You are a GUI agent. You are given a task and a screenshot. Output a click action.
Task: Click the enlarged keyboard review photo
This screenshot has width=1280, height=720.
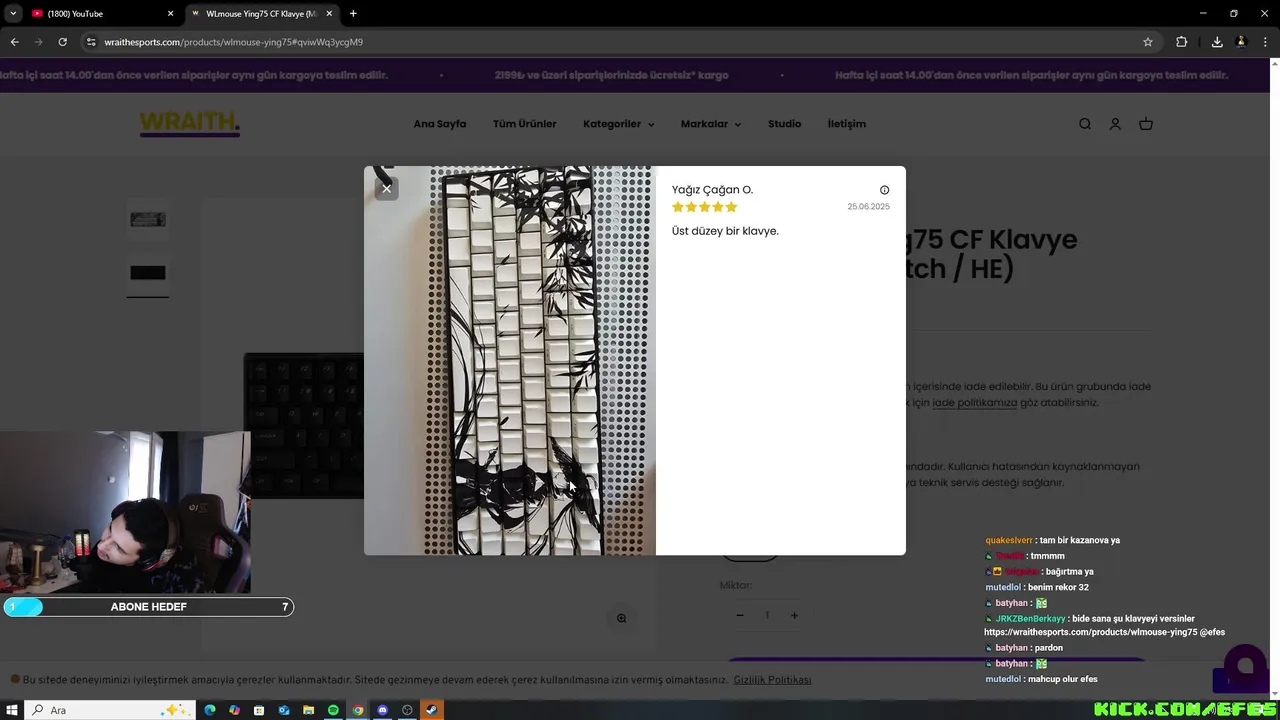point(510,360)
